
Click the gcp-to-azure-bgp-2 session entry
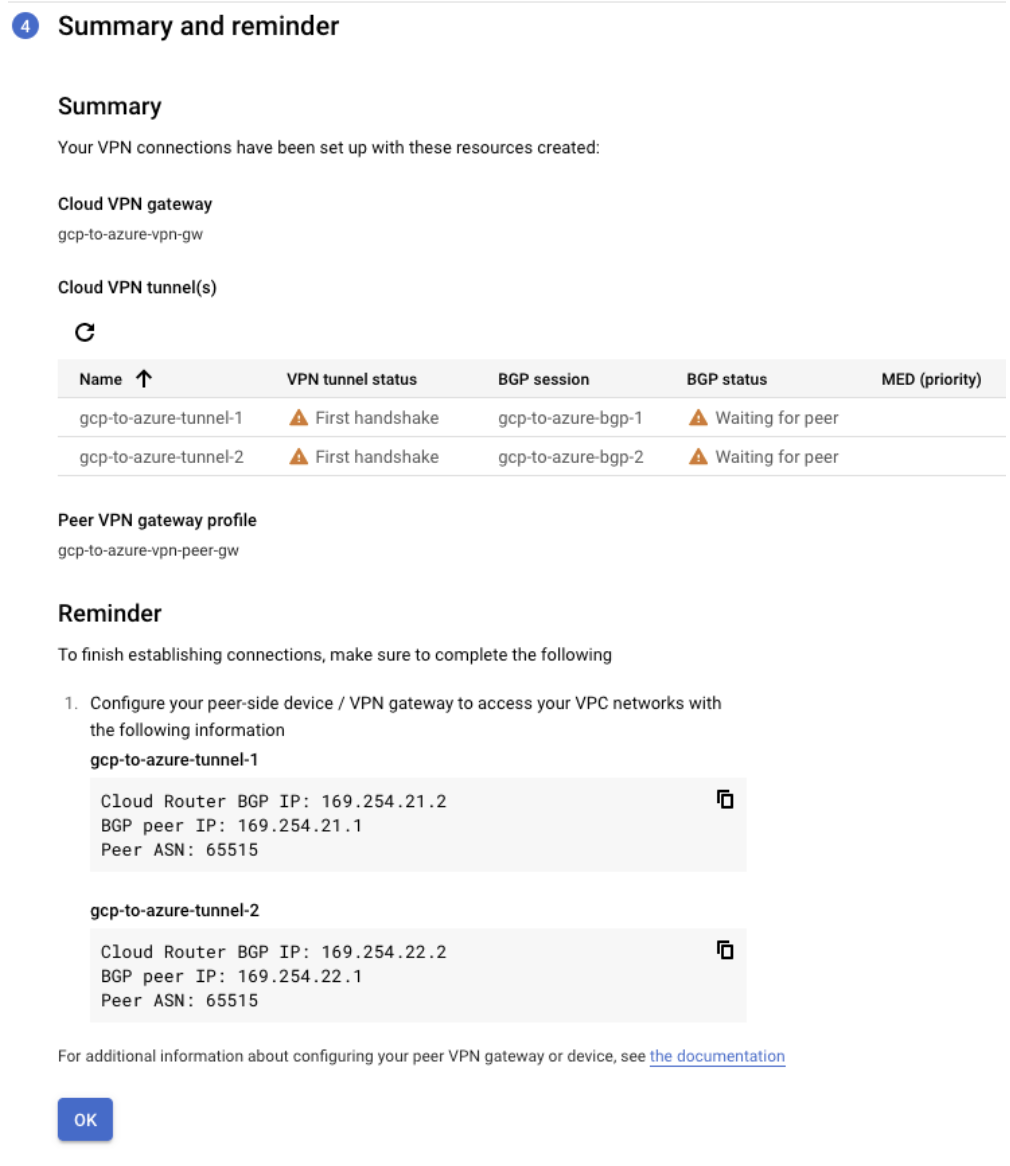[570, 457]
